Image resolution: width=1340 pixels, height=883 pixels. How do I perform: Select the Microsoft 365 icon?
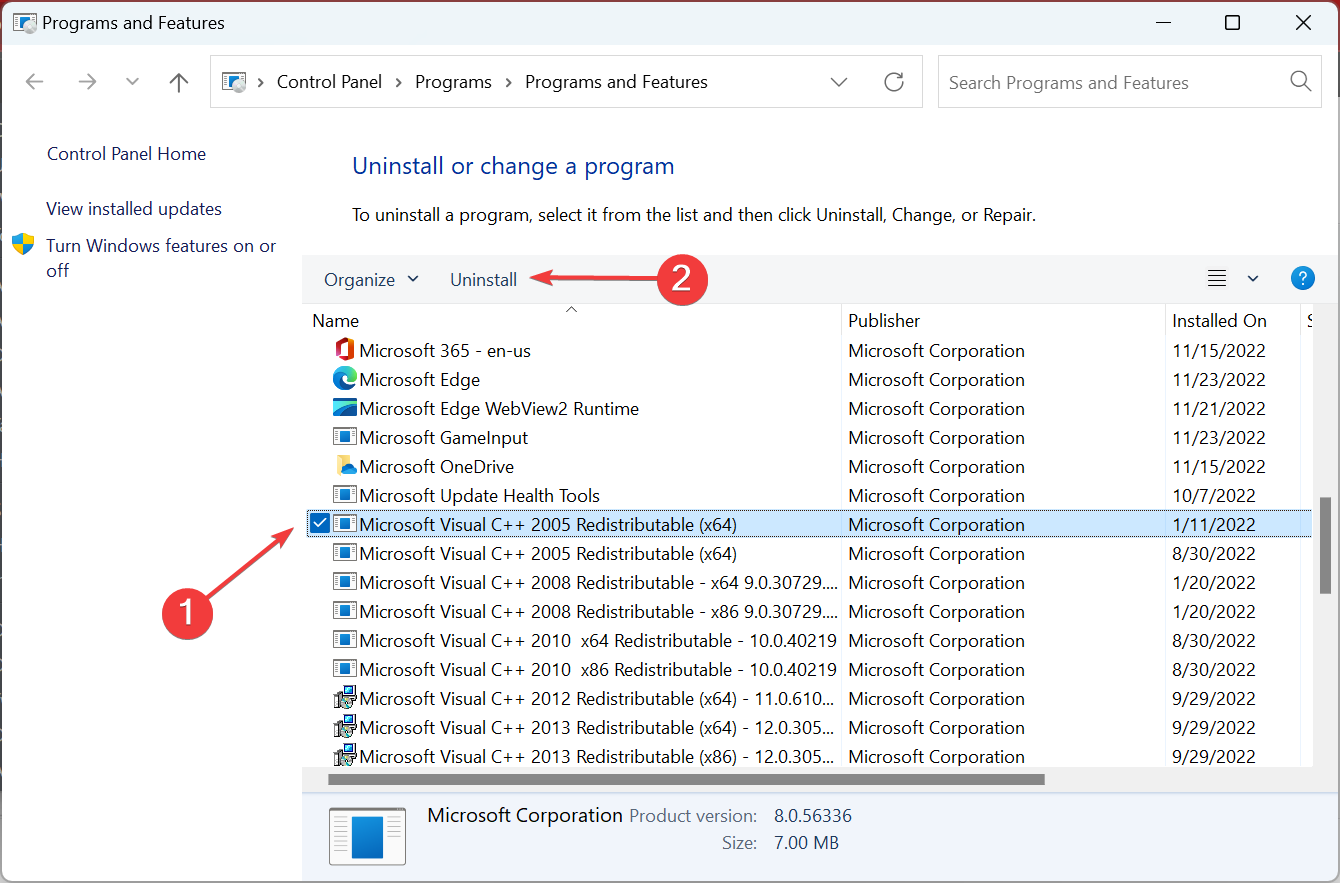click(344, 350)
